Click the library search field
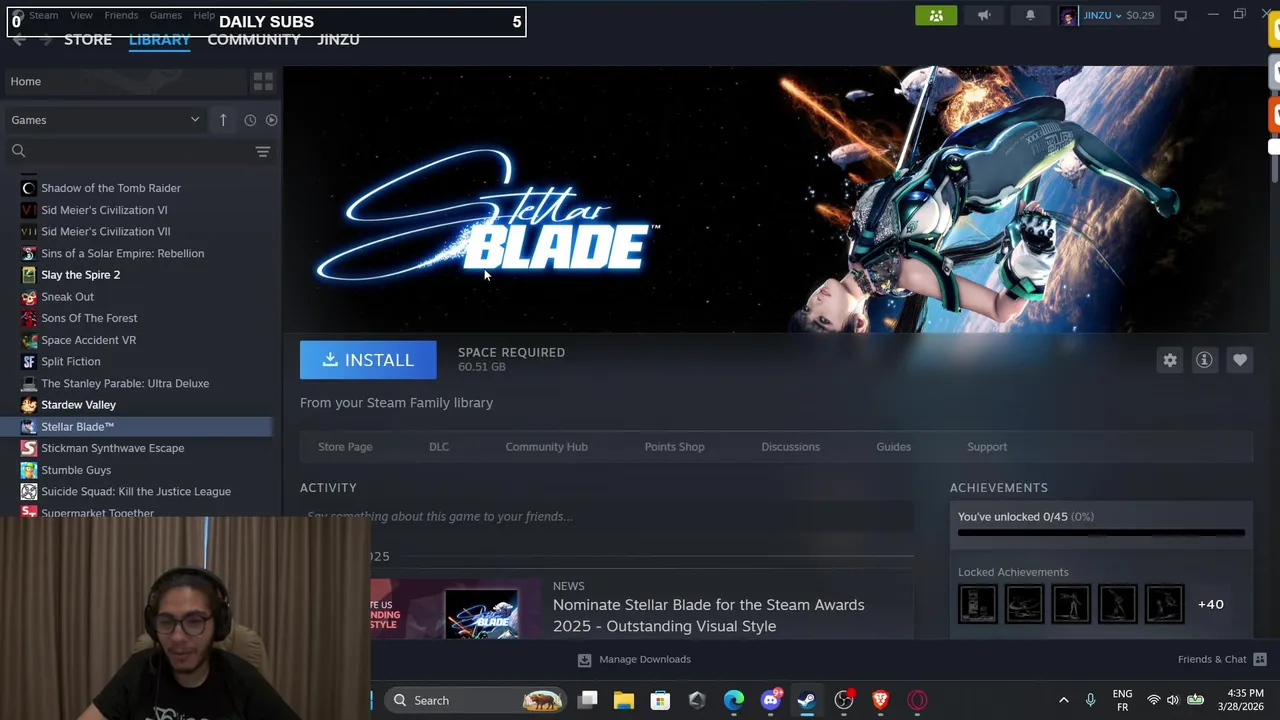This screenshot has width=1280, height=720. coord(128,151)
